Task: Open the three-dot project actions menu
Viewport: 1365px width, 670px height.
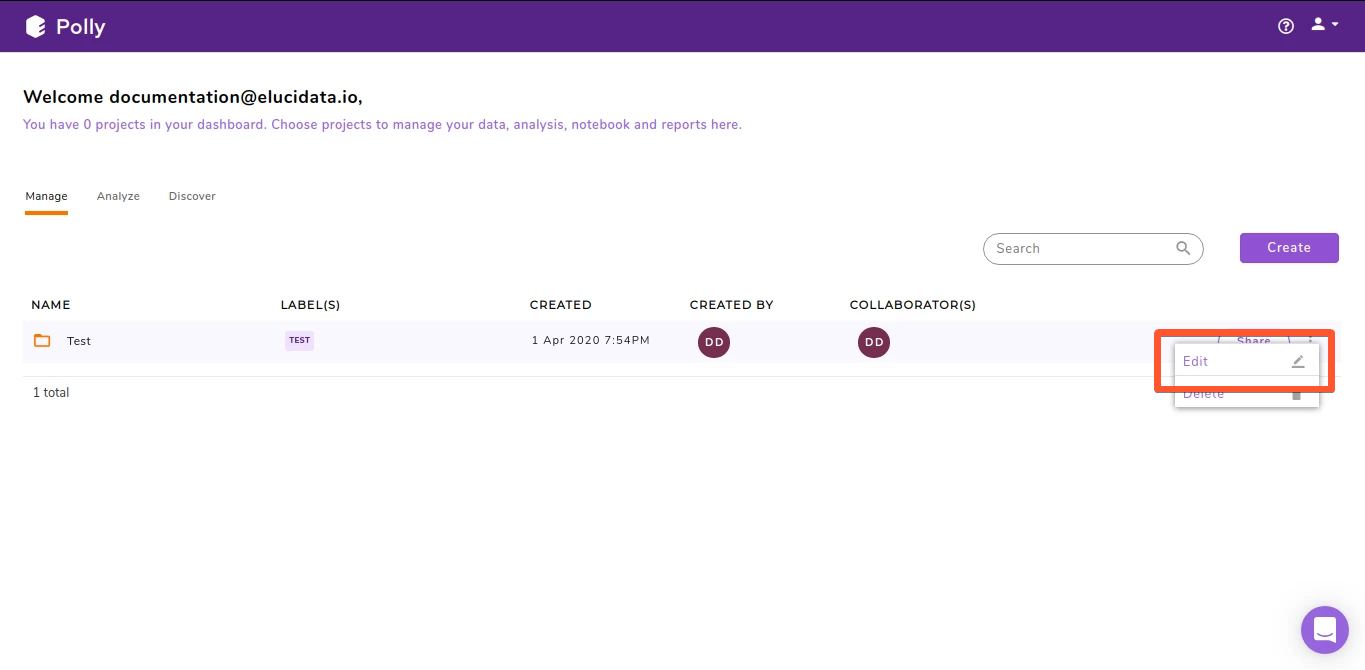Action: tap(1309, 341)
